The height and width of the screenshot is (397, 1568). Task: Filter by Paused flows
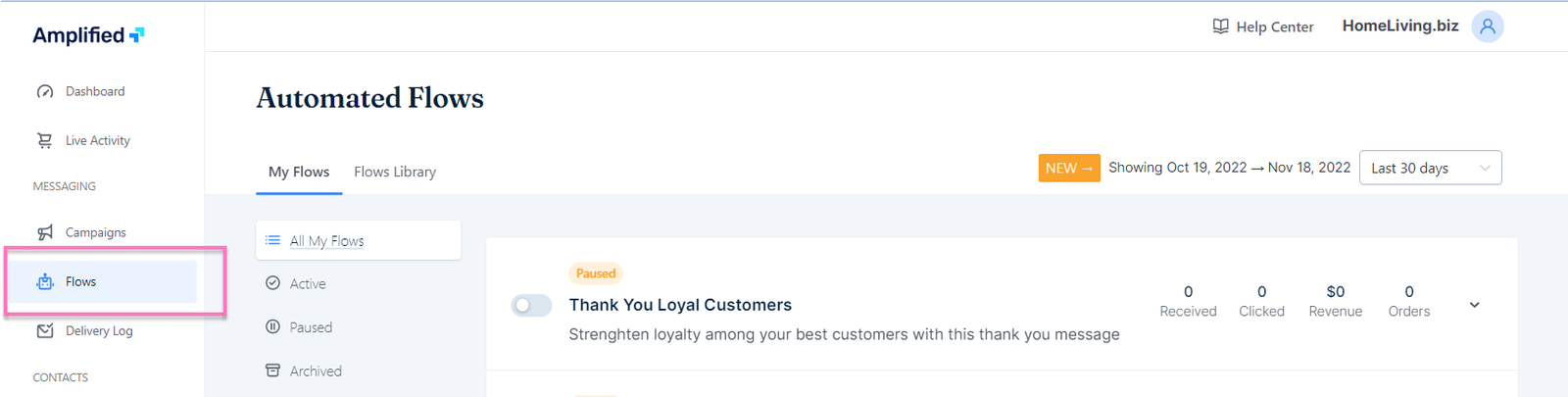(311, 327)
